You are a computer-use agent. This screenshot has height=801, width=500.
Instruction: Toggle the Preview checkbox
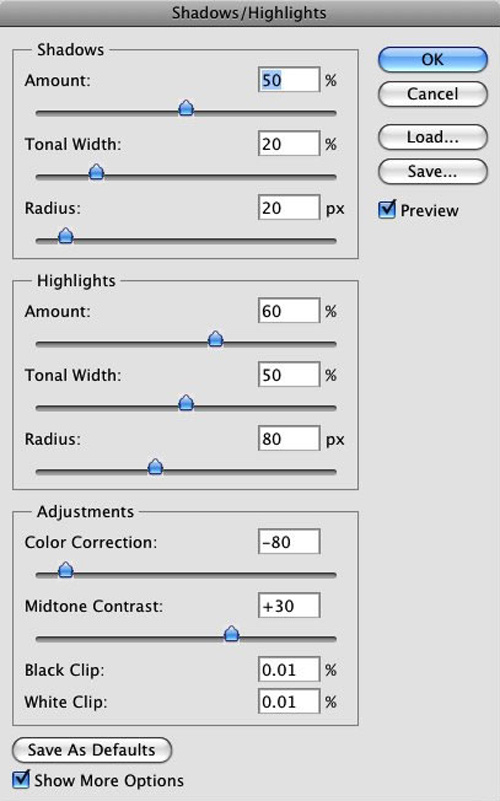coord(387,209)
